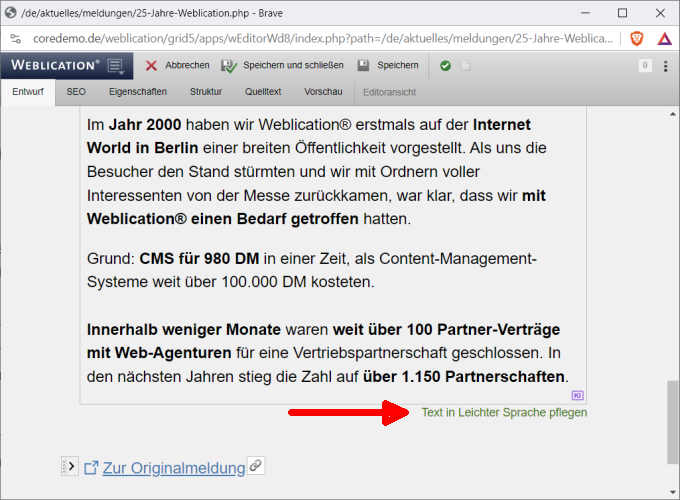Edit link via chain icon after Originalmeldung
680x500 pixels.
click(256, 466)
